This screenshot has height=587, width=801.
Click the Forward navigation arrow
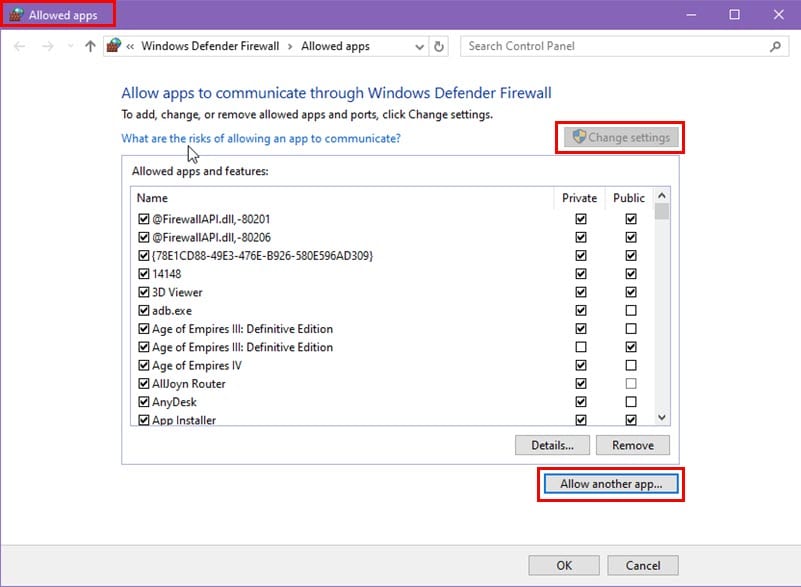(x=48, y=46)
